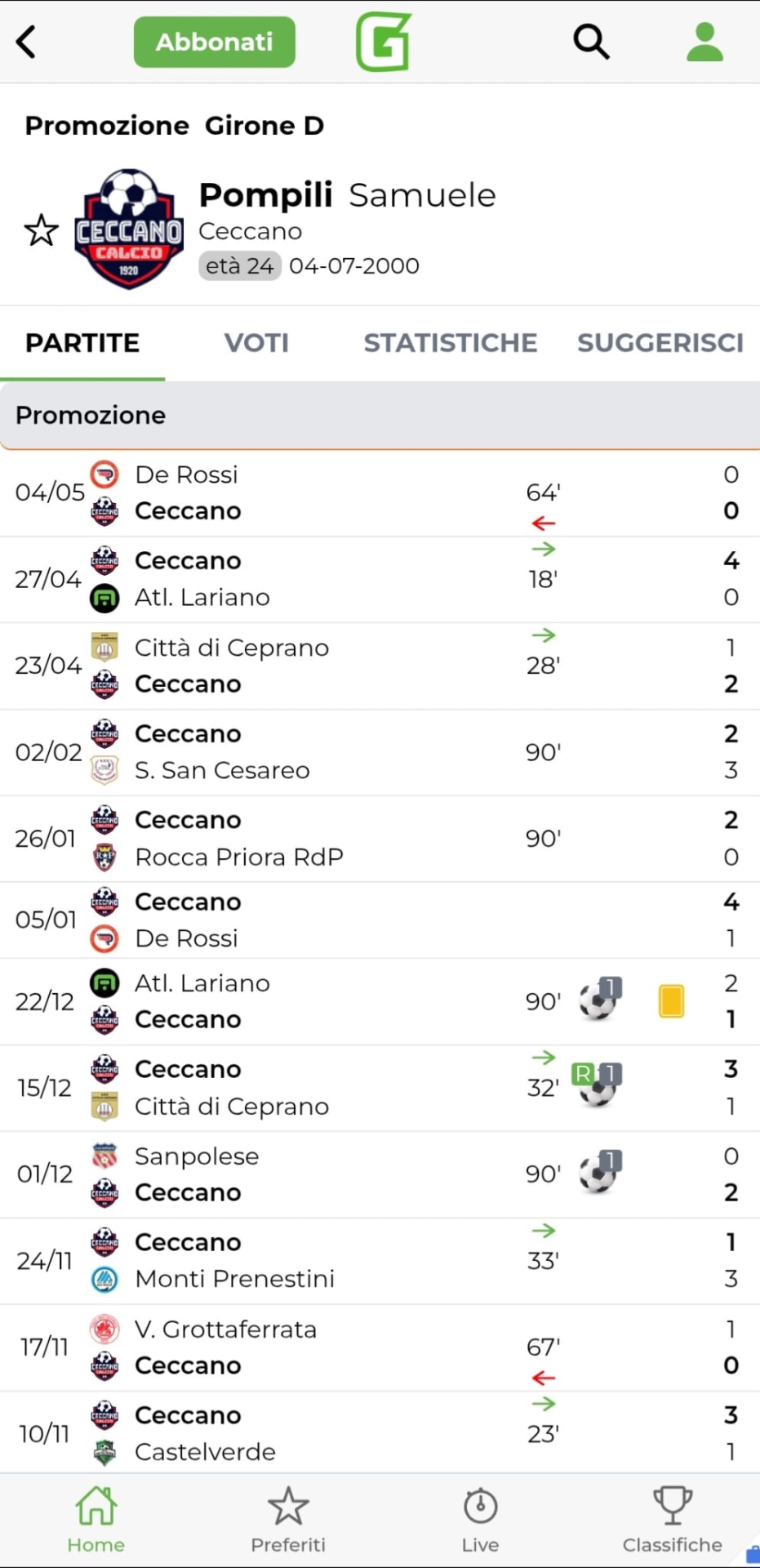Tap the green G logo
The image size is (760, 1568).
(x=383, y=42)
